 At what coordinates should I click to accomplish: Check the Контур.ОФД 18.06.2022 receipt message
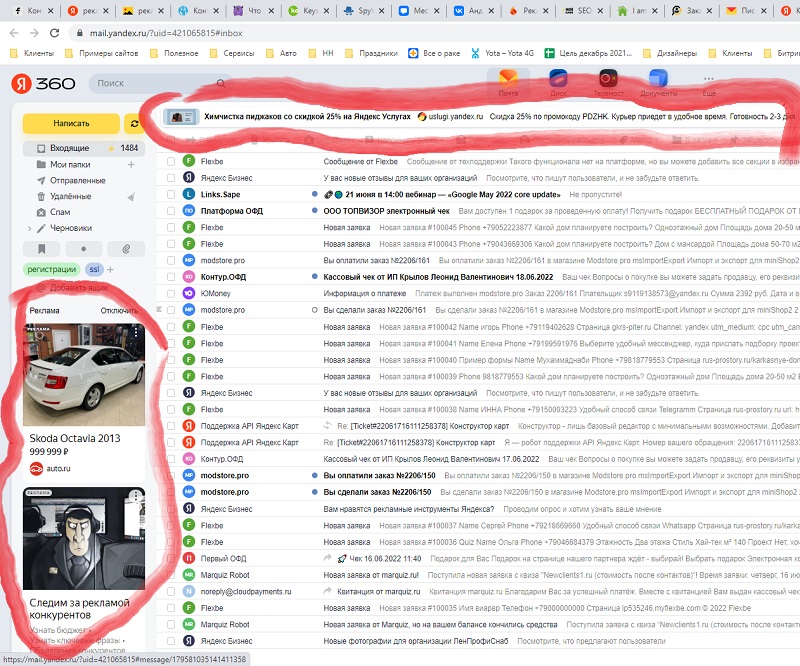coord(171,277)
